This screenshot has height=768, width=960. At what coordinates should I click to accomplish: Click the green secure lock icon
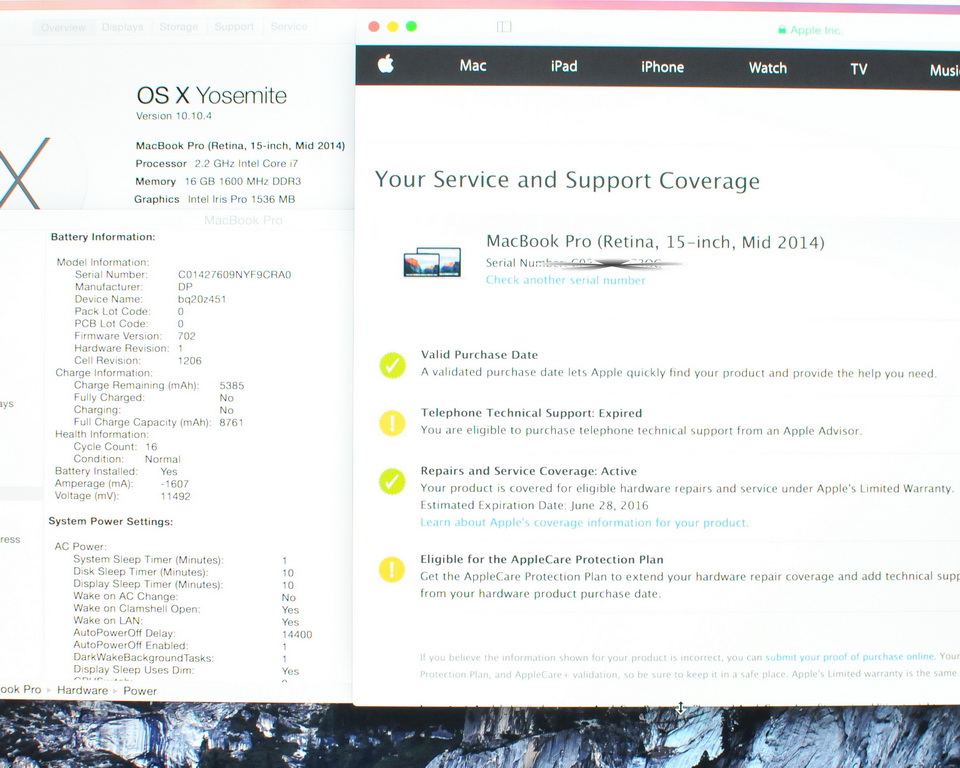[782, 29]
